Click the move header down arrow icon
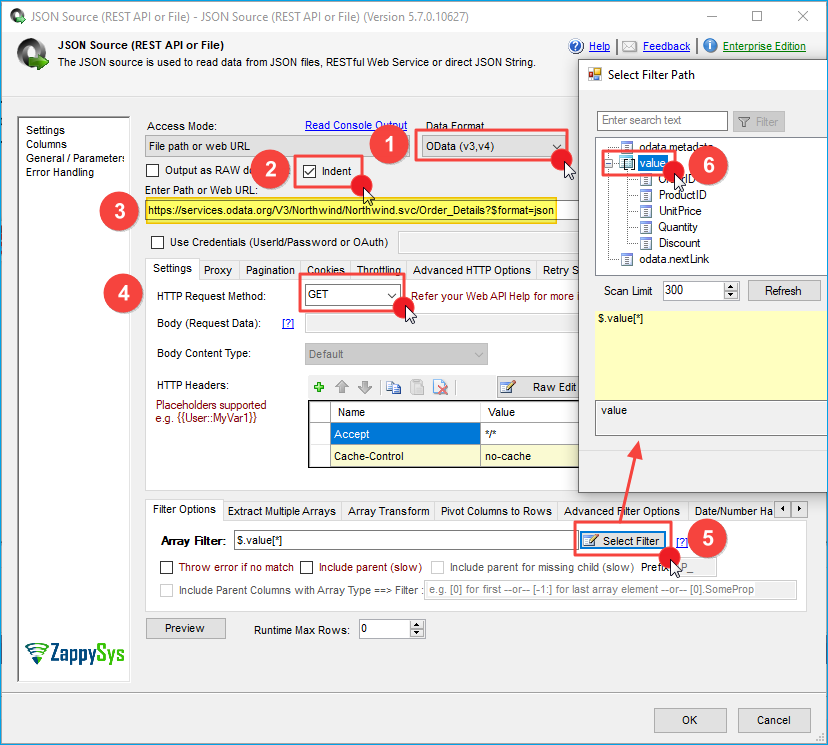This screenshot has height=745, width=828. (364, 387)
